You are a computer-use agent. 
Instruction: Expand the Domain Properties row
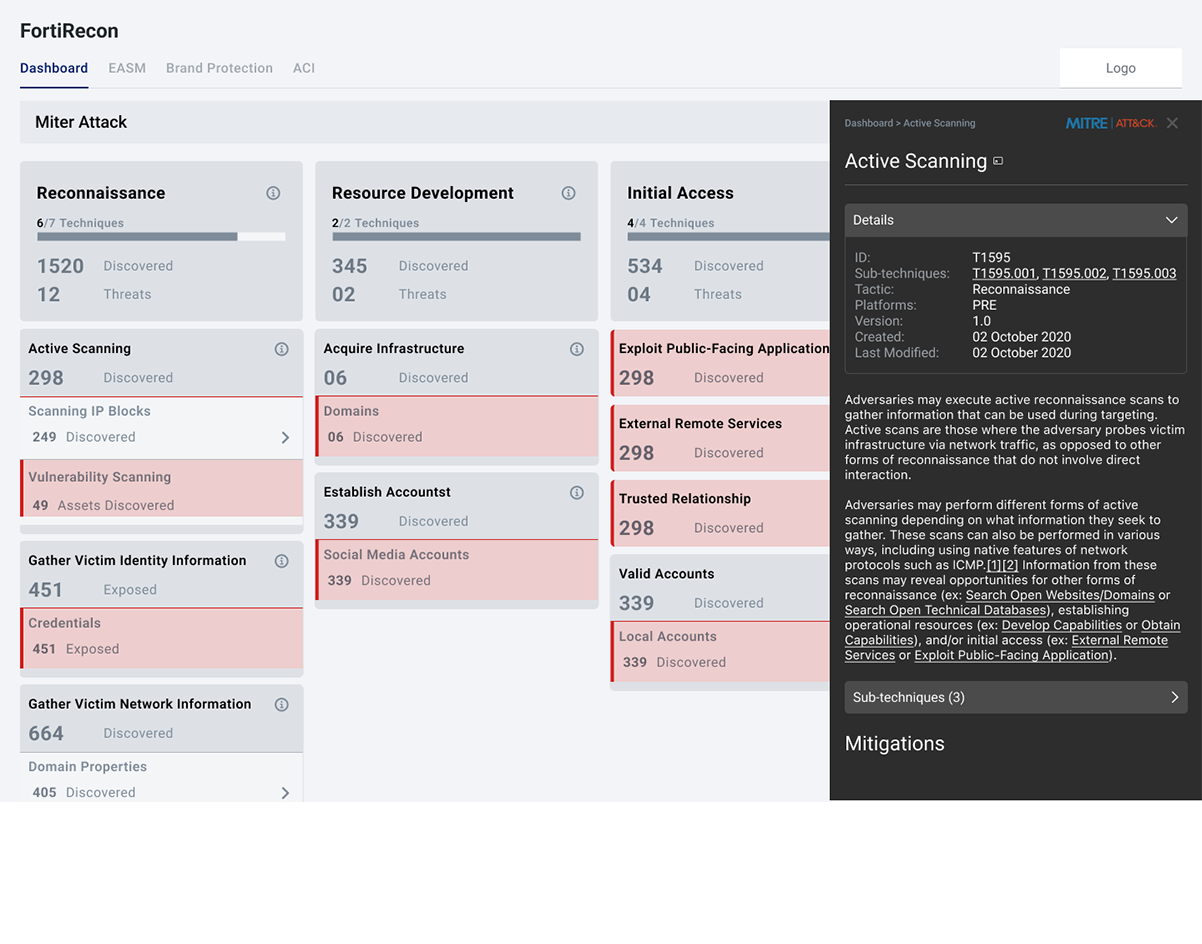click(x=285, y=792)
